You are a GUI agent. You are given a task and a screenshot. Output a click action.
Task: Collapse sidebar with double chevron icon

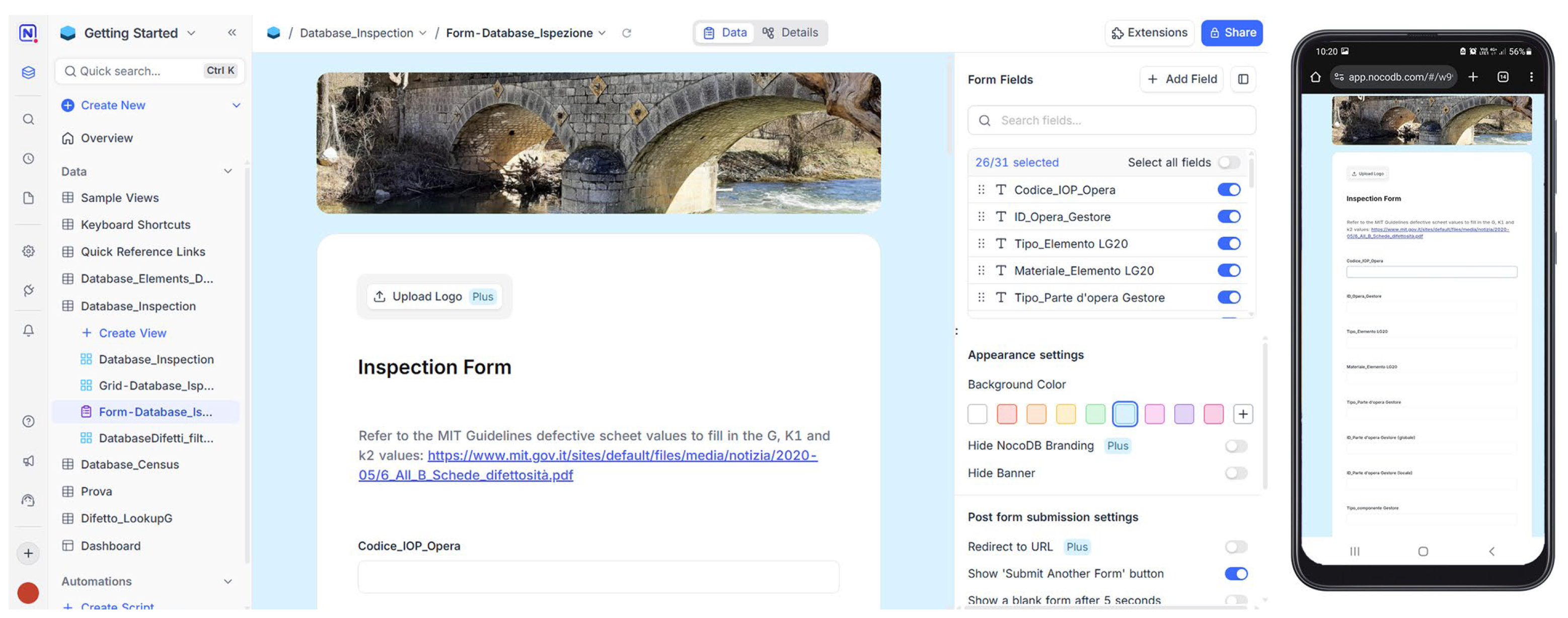click(232, 33)
